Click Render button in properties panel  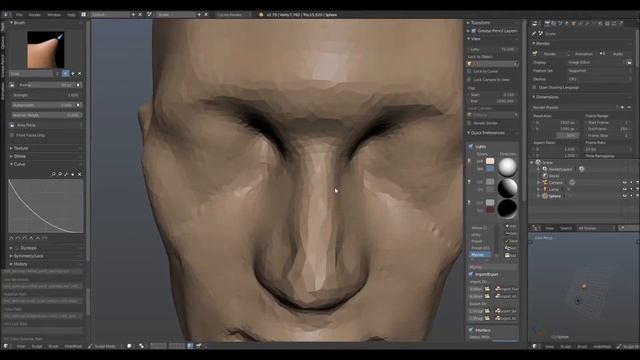point(549,53)
